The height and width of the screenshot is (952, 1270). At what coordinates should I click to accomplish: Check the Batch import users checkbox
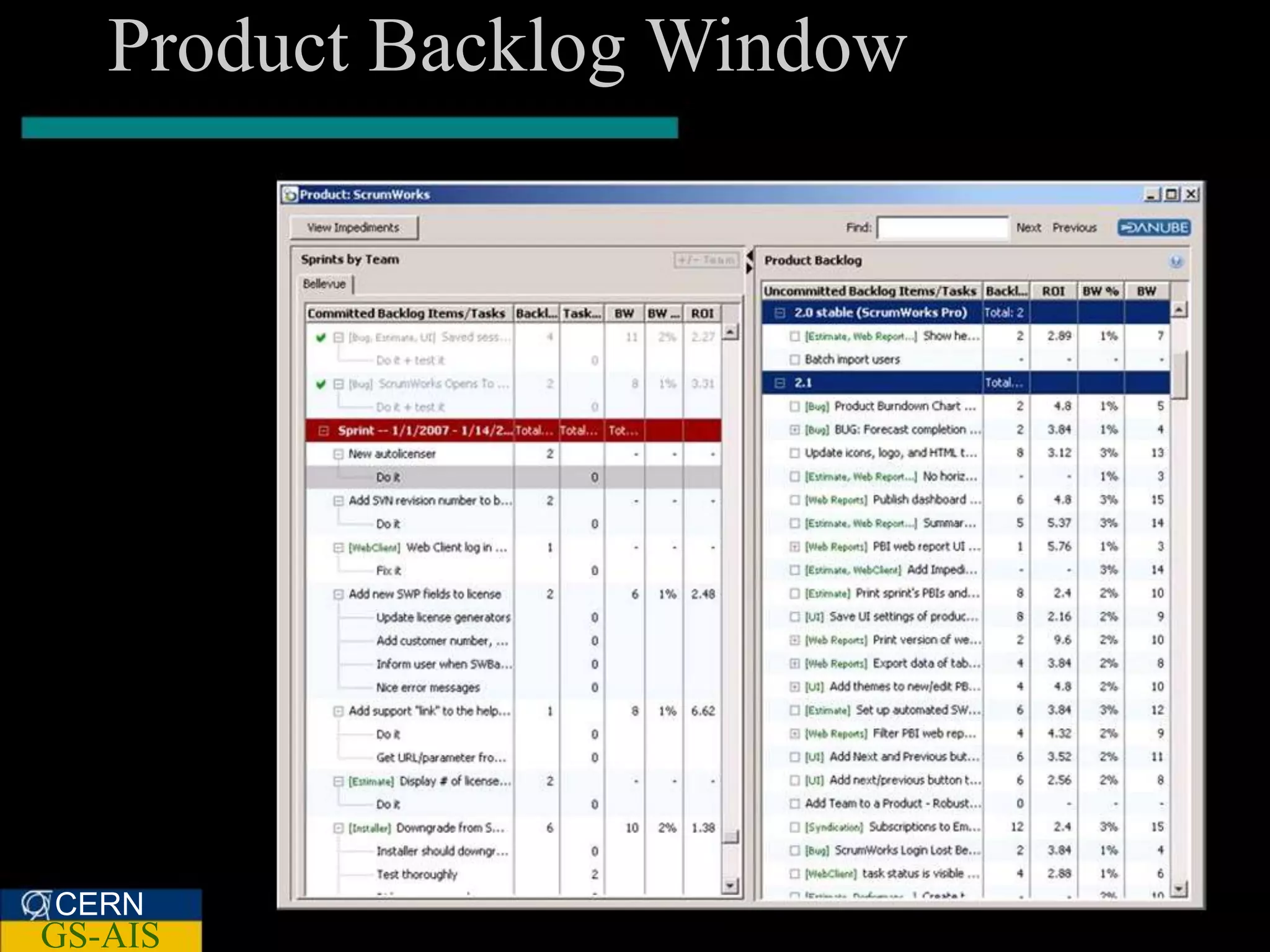[x=794, y=359]
